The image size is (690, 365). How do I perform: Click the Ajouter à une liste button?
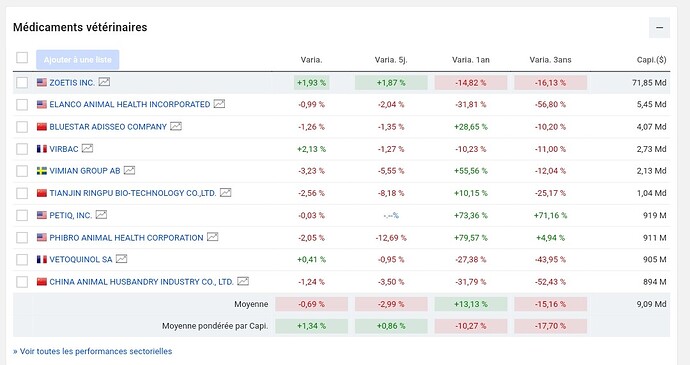tap(77, 59)
